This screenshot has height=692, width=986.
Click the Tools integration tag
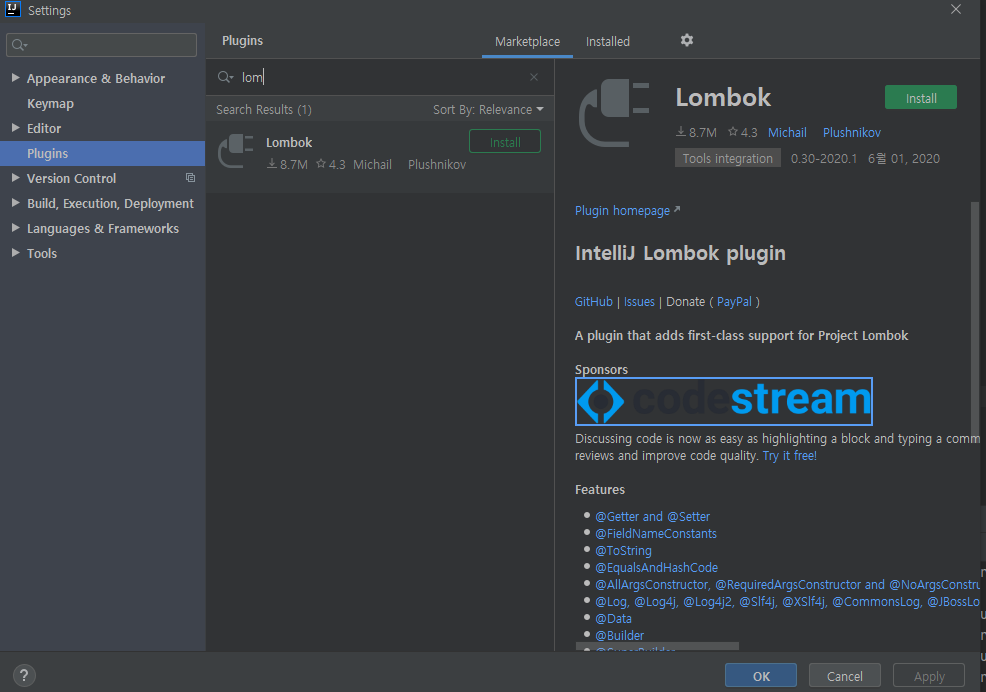pyautogui.click(x=728, y=159)
